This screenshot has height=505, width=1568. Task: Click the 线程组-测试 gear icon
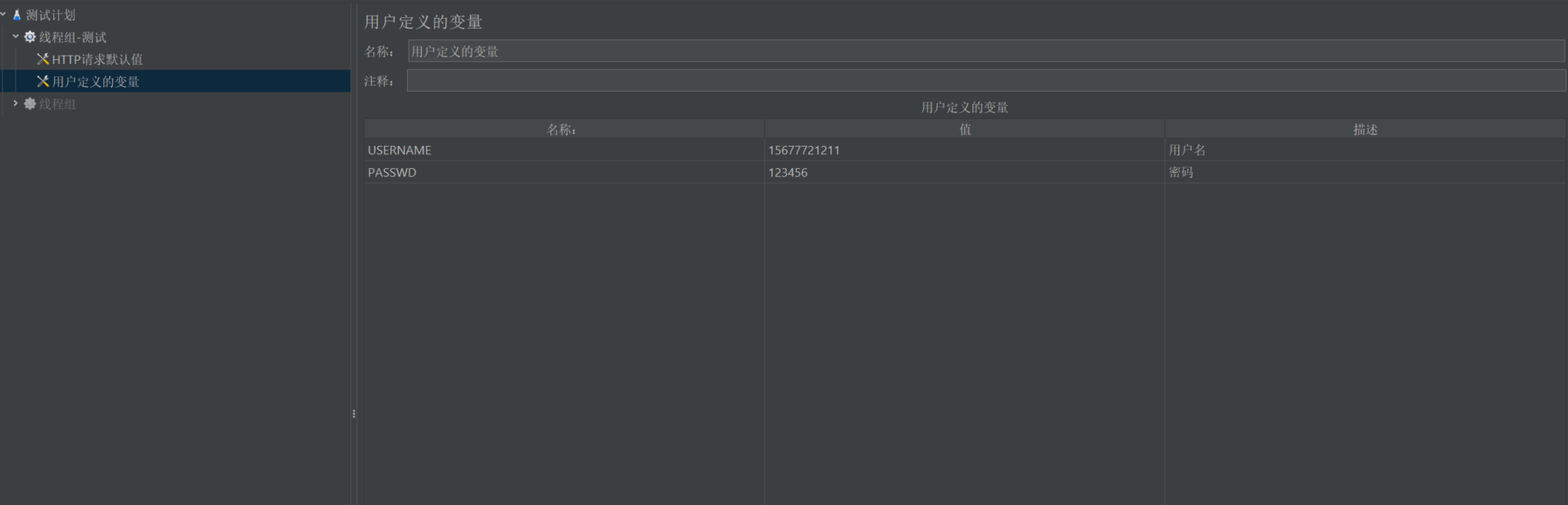pos(30,37)
